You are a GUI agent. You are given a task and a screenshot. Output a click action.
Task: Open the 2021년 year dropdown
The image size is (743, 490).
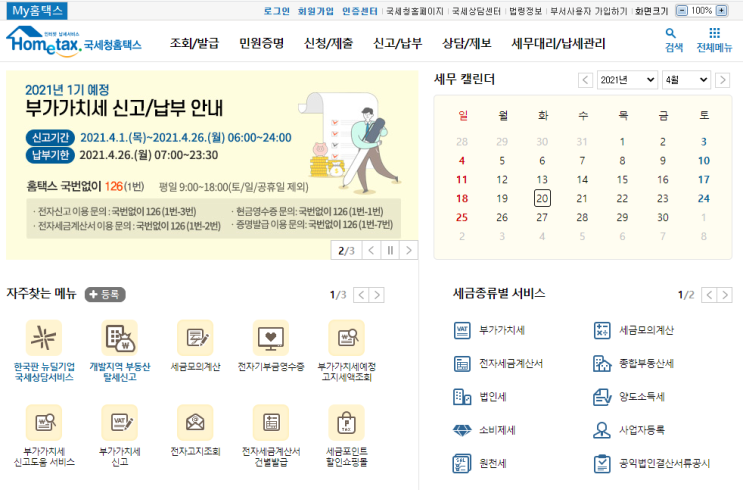[x=626, y=80]
